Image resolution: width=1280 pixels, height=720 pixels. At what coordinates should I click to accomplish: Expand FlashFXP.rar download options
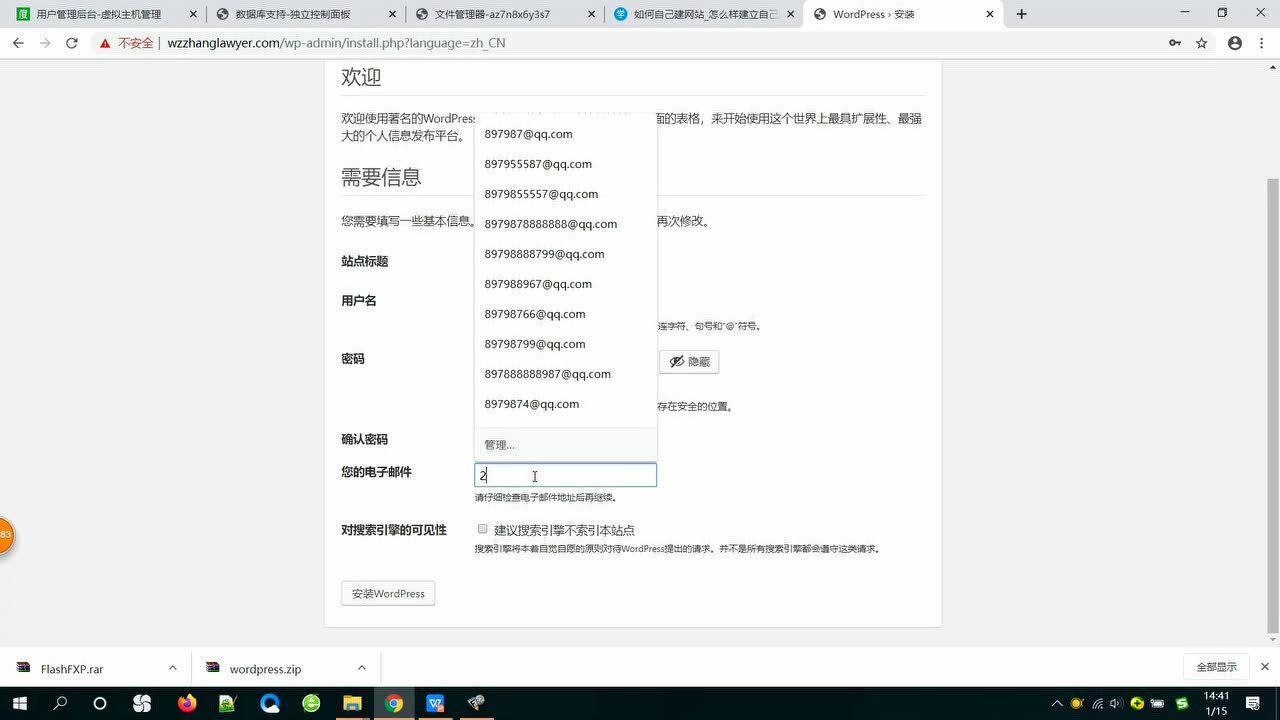(172, 668)
